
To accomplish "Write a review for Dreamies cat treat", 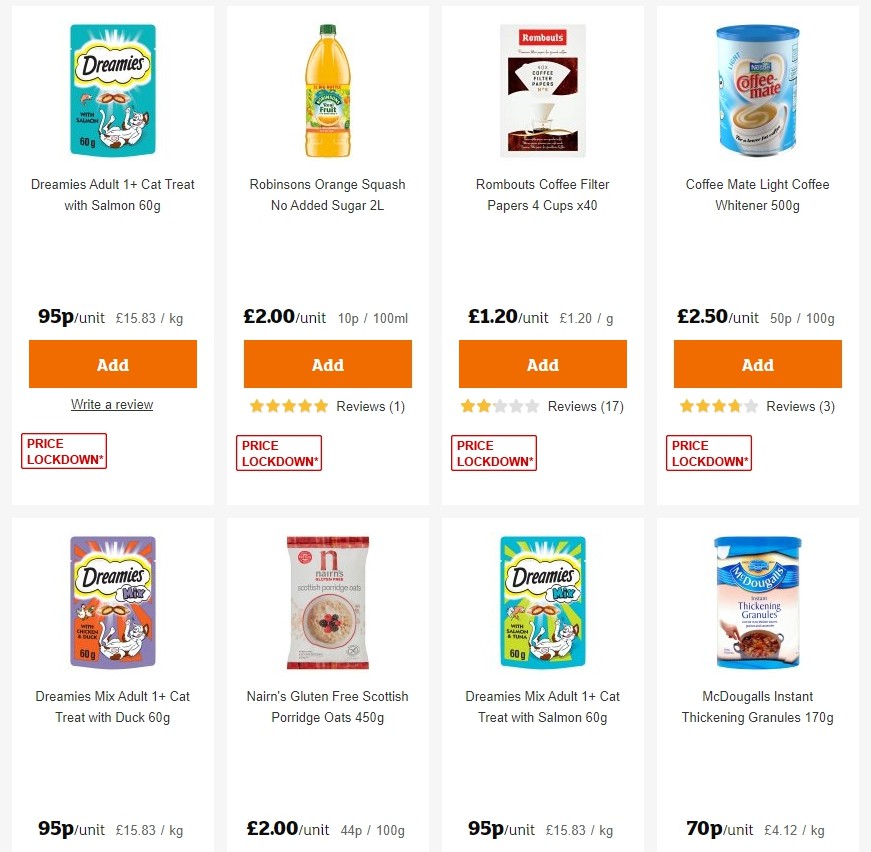I will 112,404.
